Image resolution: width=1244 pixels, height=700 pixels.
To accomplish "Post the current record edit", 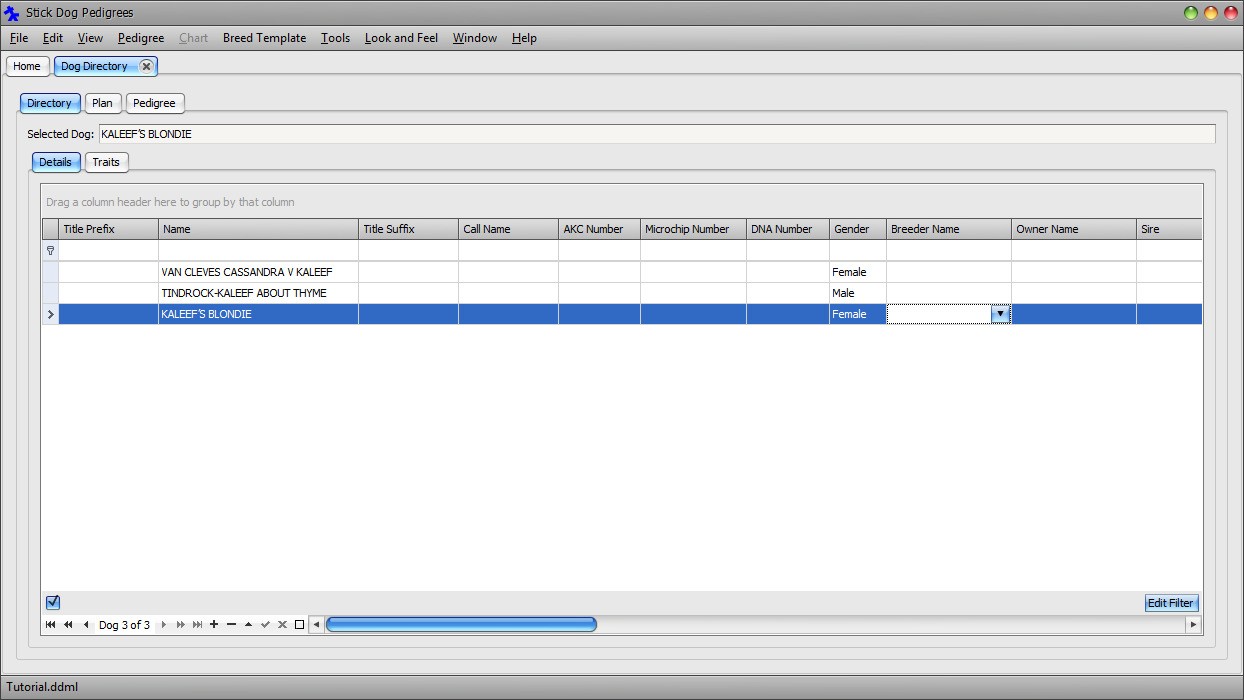I will [265, 625].
